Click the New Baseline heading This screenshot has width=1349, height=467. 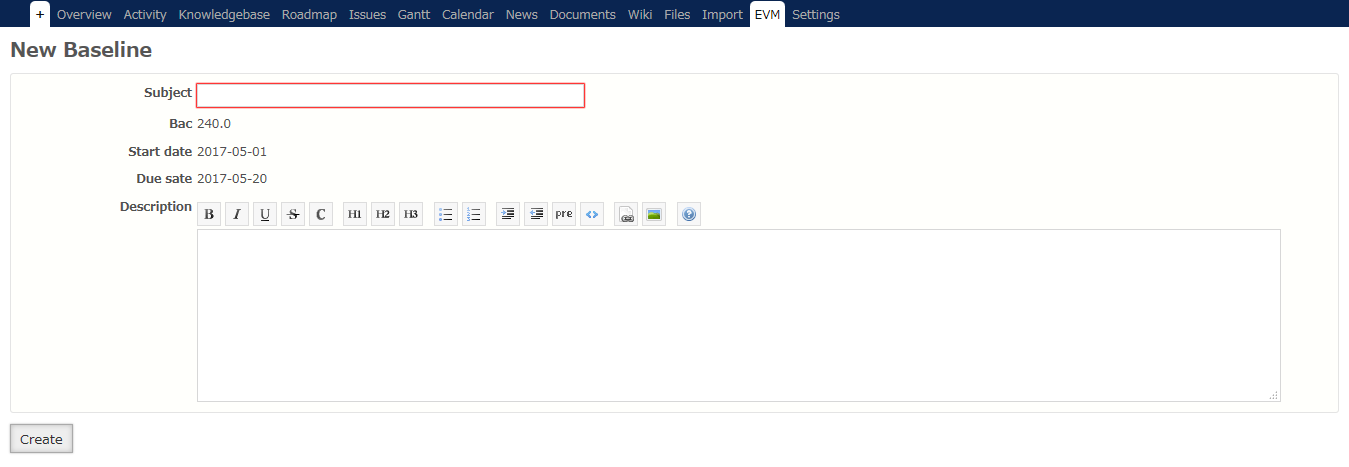81,49
